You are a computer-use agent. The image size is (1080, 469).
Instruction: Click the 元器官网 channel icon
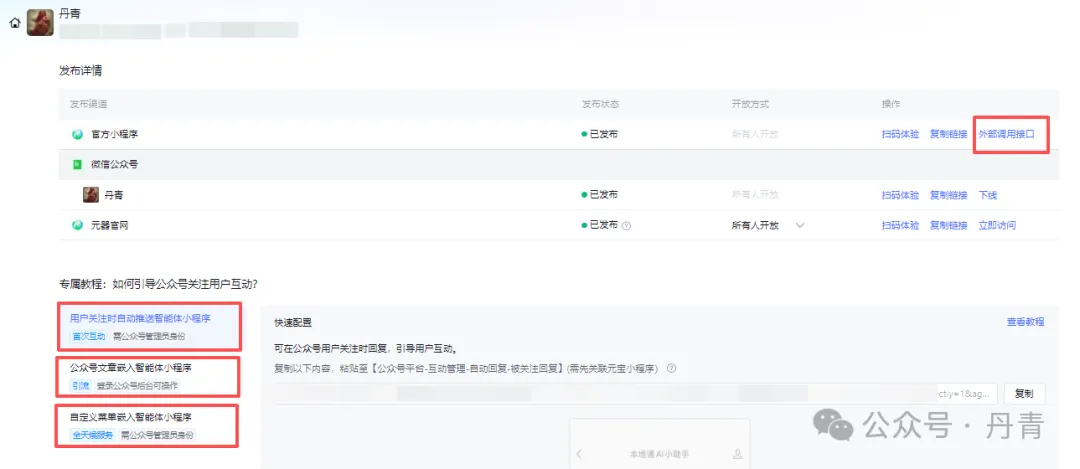tap(77, 225)
